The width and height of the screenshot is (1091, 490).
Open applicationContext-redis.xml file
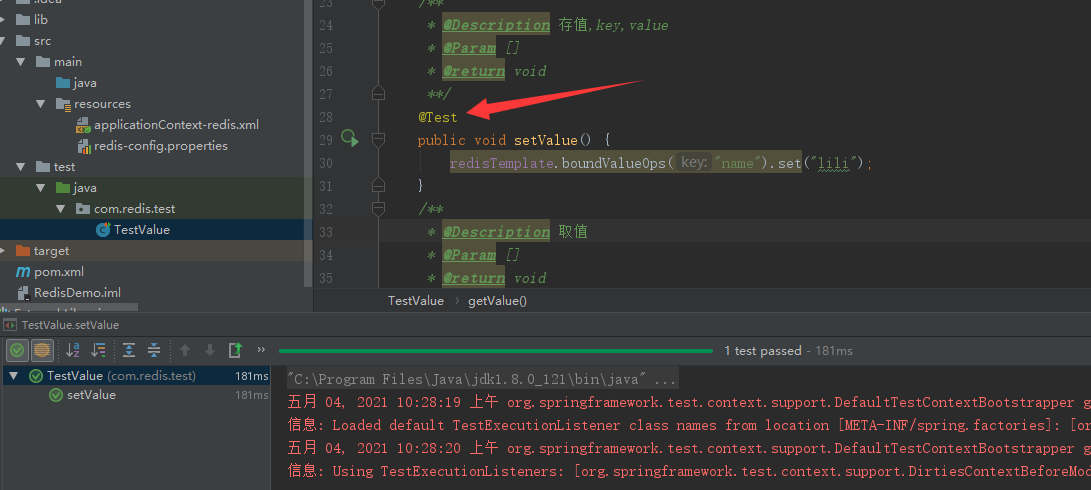pyautogui.click(x=175, y=125)
